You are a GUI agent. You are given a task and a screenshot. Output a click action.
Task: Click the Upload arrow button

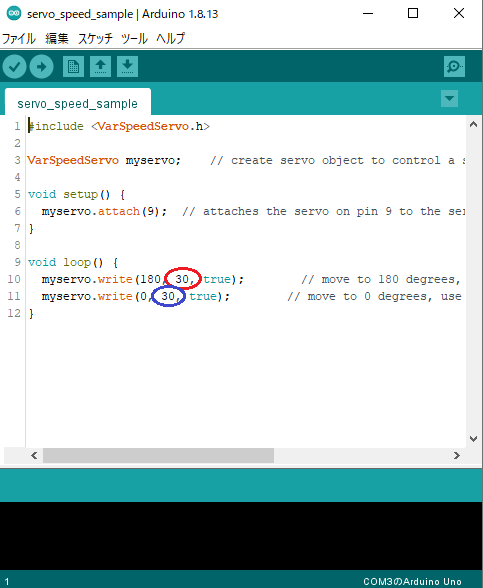[x=41, y=67]
